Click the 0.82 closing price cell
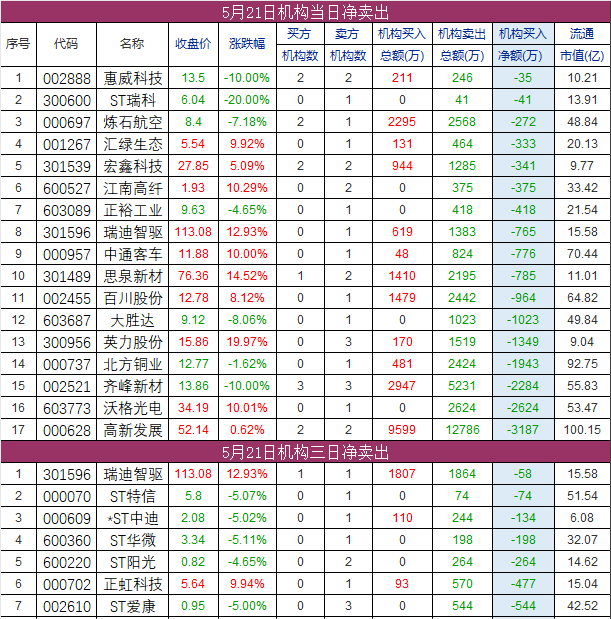The height and width of the screenshot is (619, 611). (x=193, y=562)
